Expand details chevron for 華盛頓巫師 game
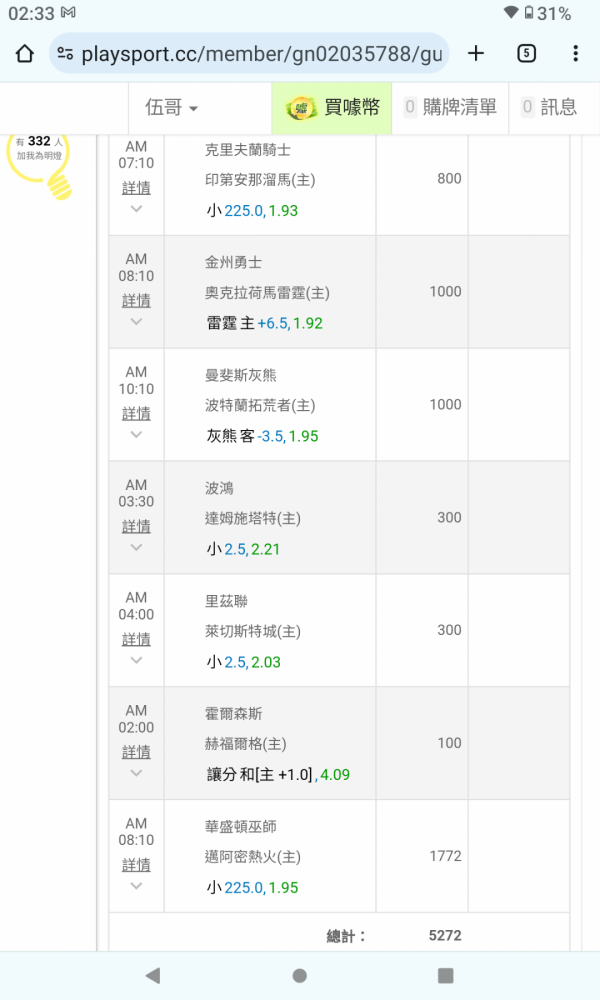Screen dimensions: 600x1000 [x=137, y=886]
